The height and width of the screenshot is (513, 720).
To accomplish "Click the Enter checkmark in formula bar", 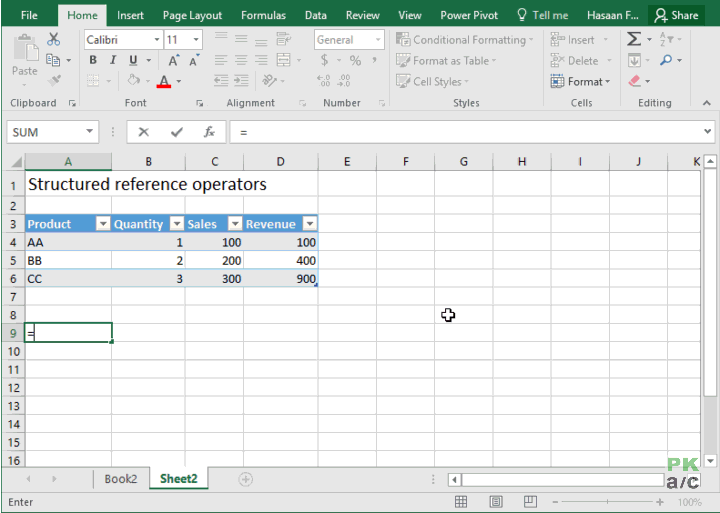I will click(177, 132).
